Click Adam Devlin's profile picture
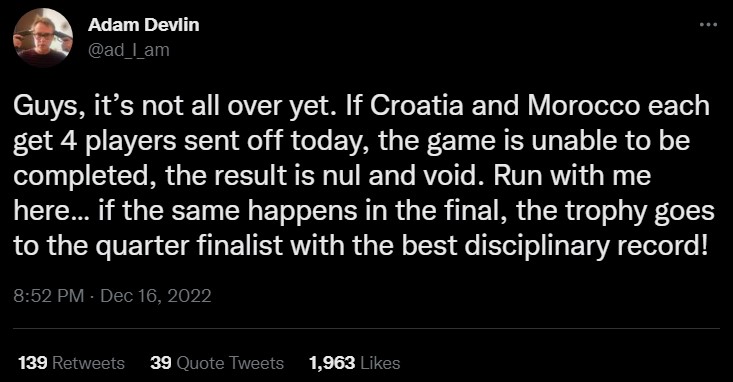Image resolution: width=733 pixels, height=382 pixels. 43,37
